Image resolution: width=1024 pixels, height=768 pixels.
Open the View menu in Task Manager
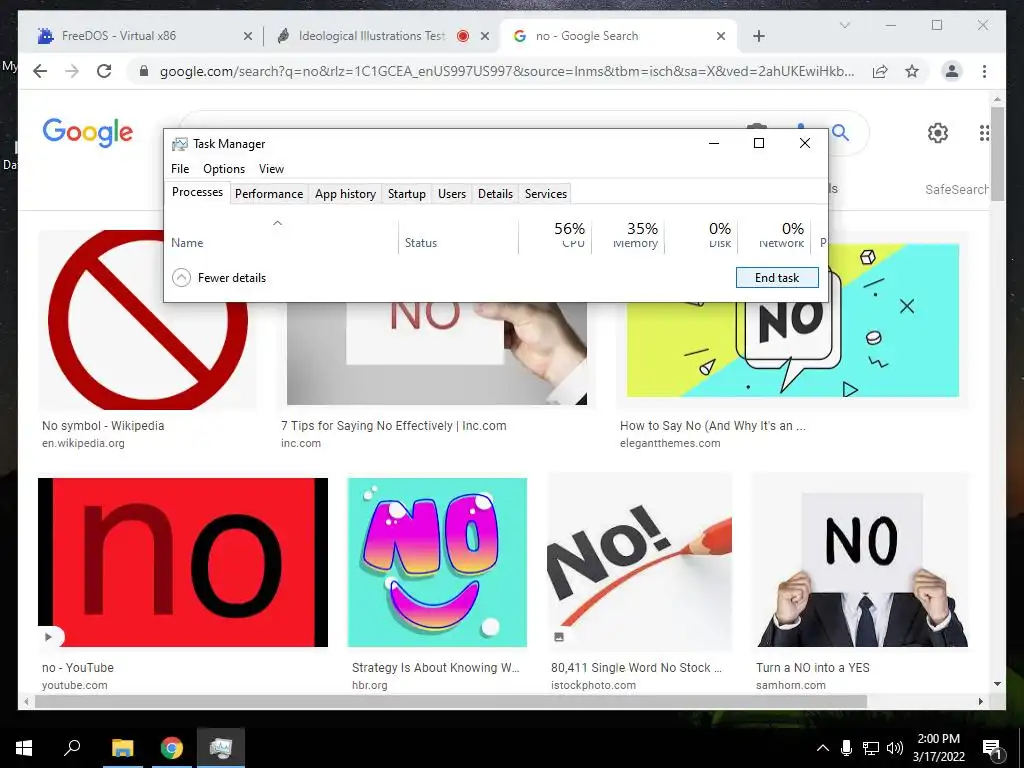tap(271, 168)
